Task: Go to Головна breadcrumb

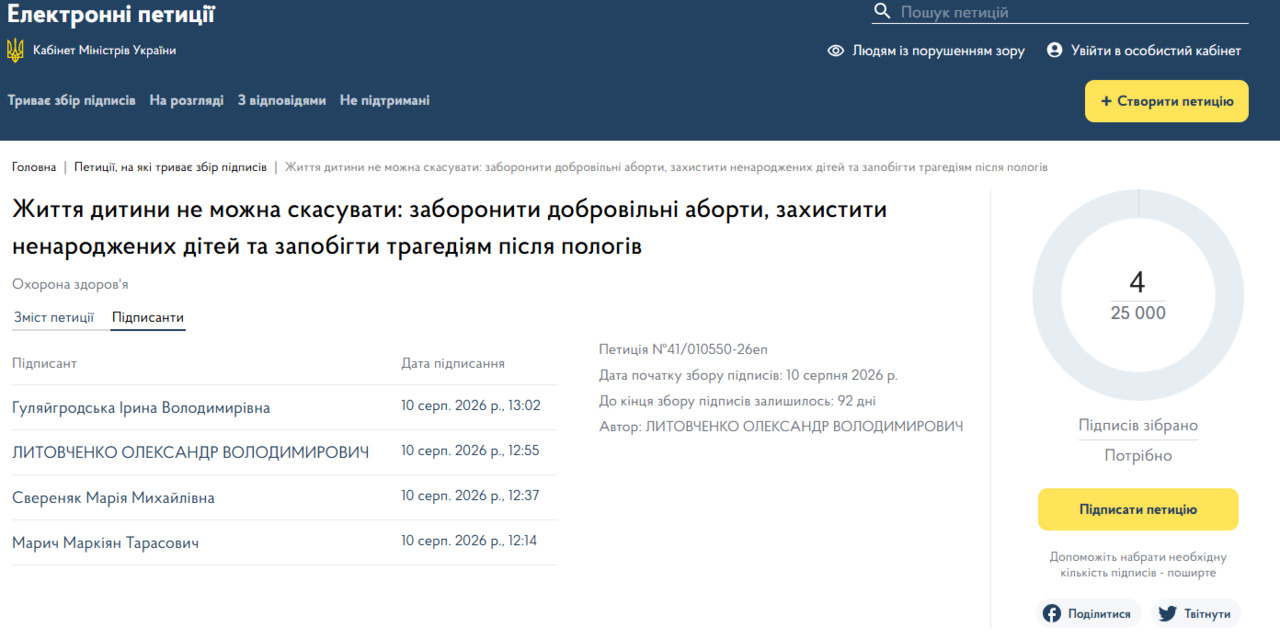Action: tap(34, 167)
